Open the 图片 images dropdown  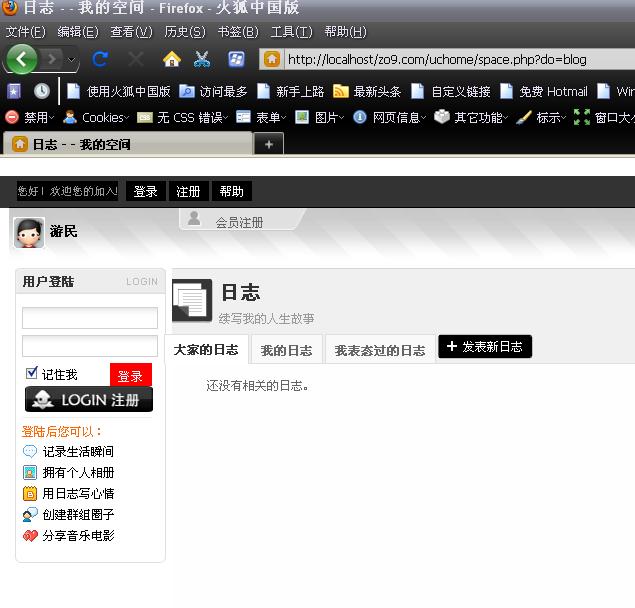(320, 117)
